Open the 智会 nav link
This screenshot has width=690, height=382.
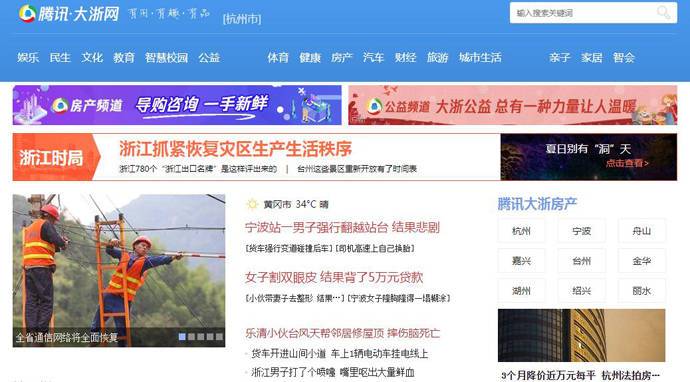[x=624, y=58]
